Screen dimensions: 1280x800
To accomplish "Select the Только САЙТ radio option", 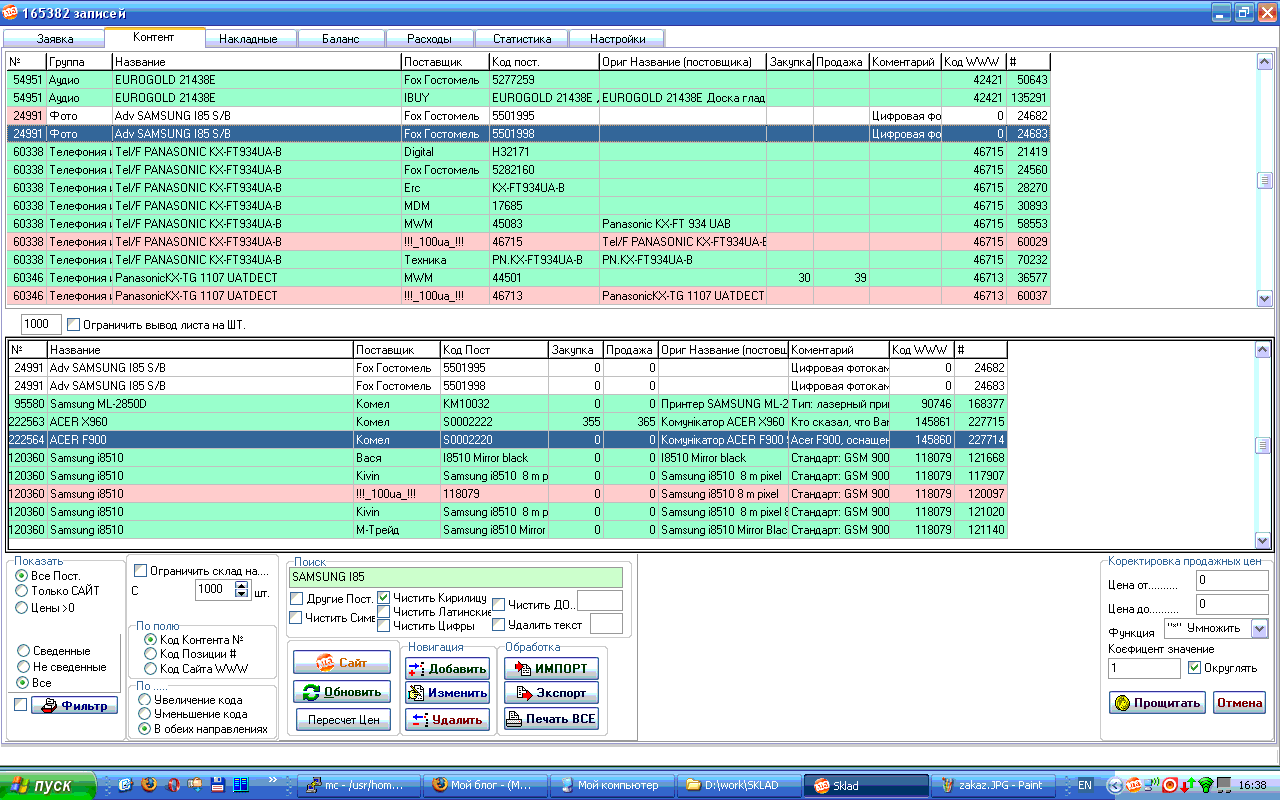I will click(22, 591).
